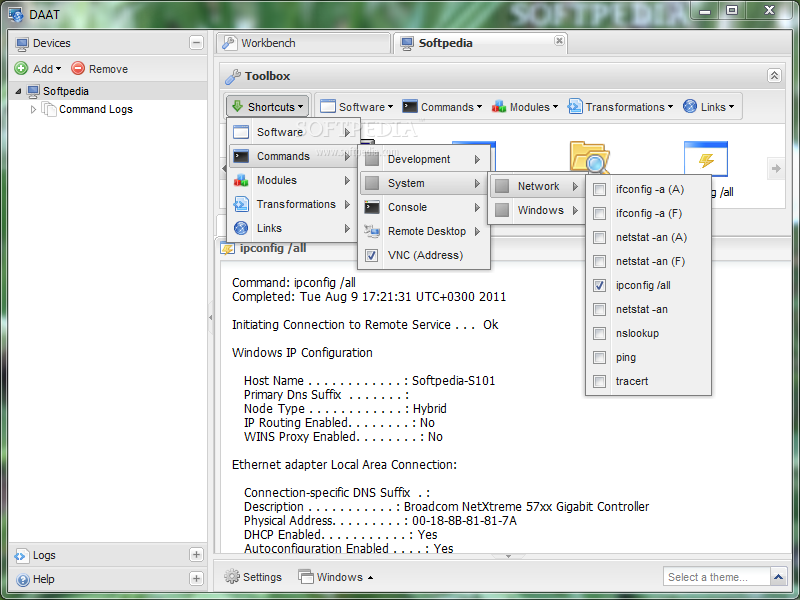Click the Links globe icon in toolbar
The image size is (800, 600).
690,106
